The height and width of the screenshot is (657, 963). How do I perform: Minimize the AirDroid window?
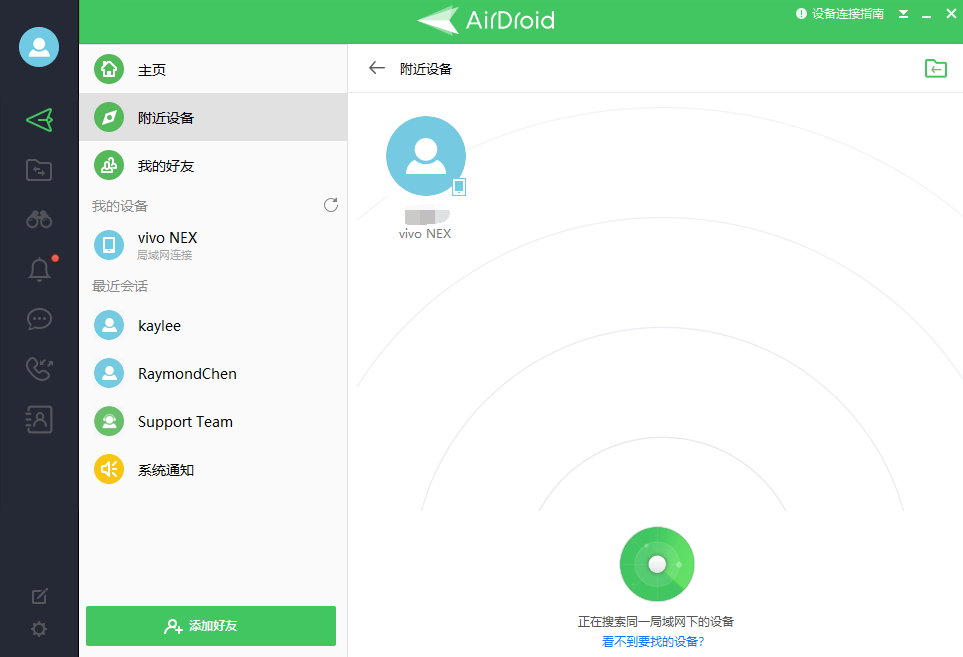(927, 15)
